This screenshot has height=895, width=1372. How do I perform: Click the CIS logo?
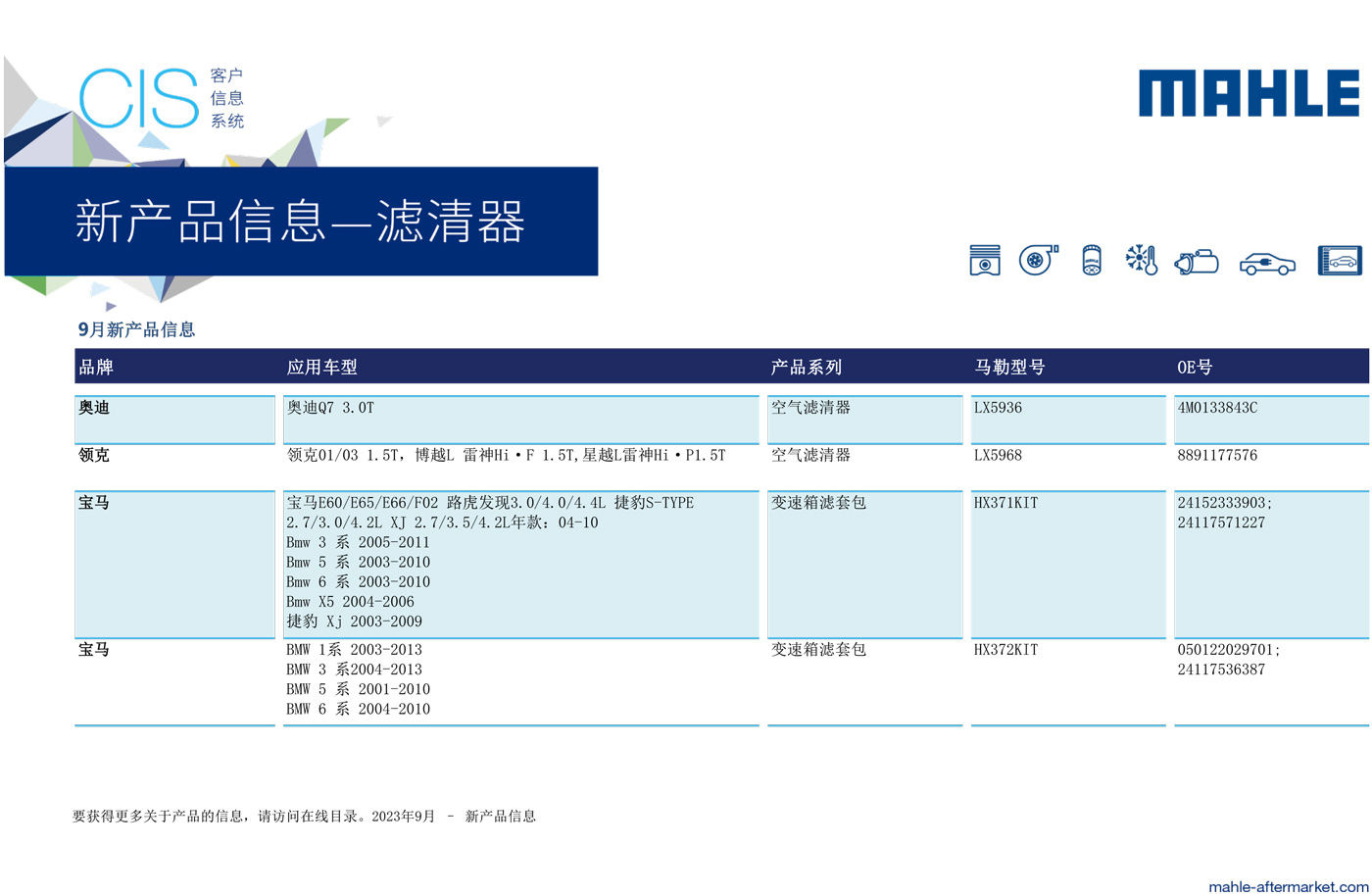point(138,98)
